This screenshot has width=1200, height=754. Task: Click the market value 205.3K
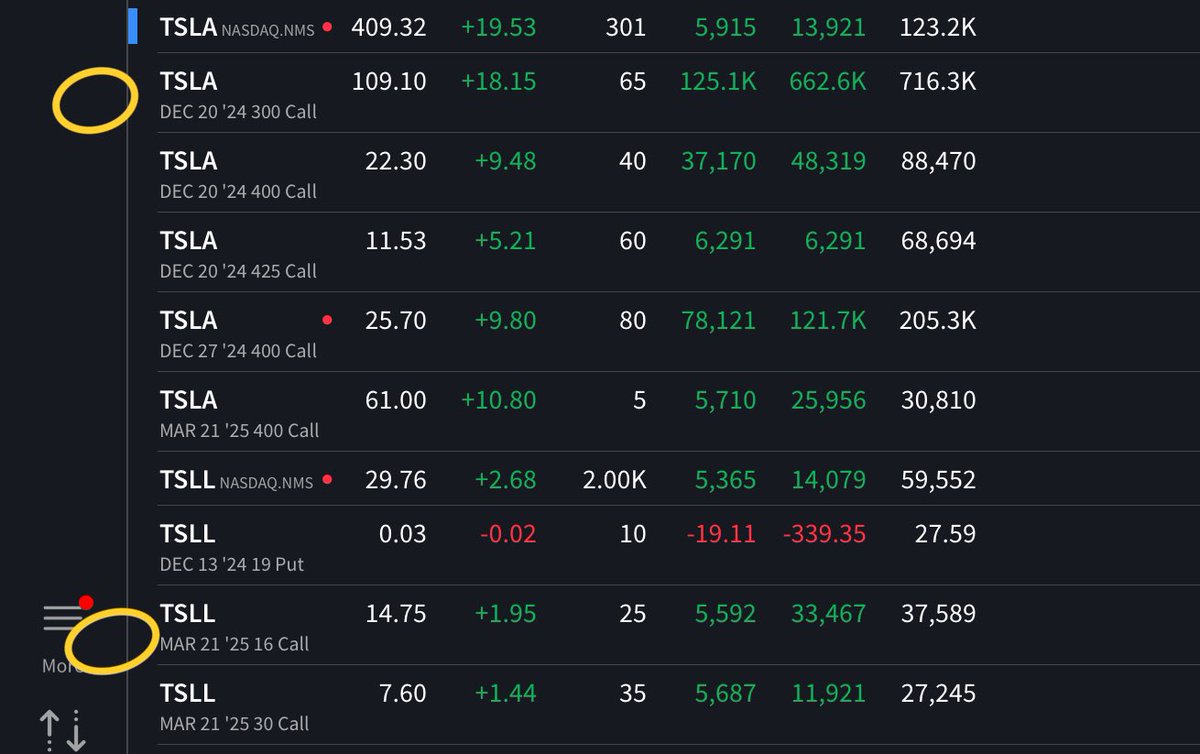click(x=938, y=321)
